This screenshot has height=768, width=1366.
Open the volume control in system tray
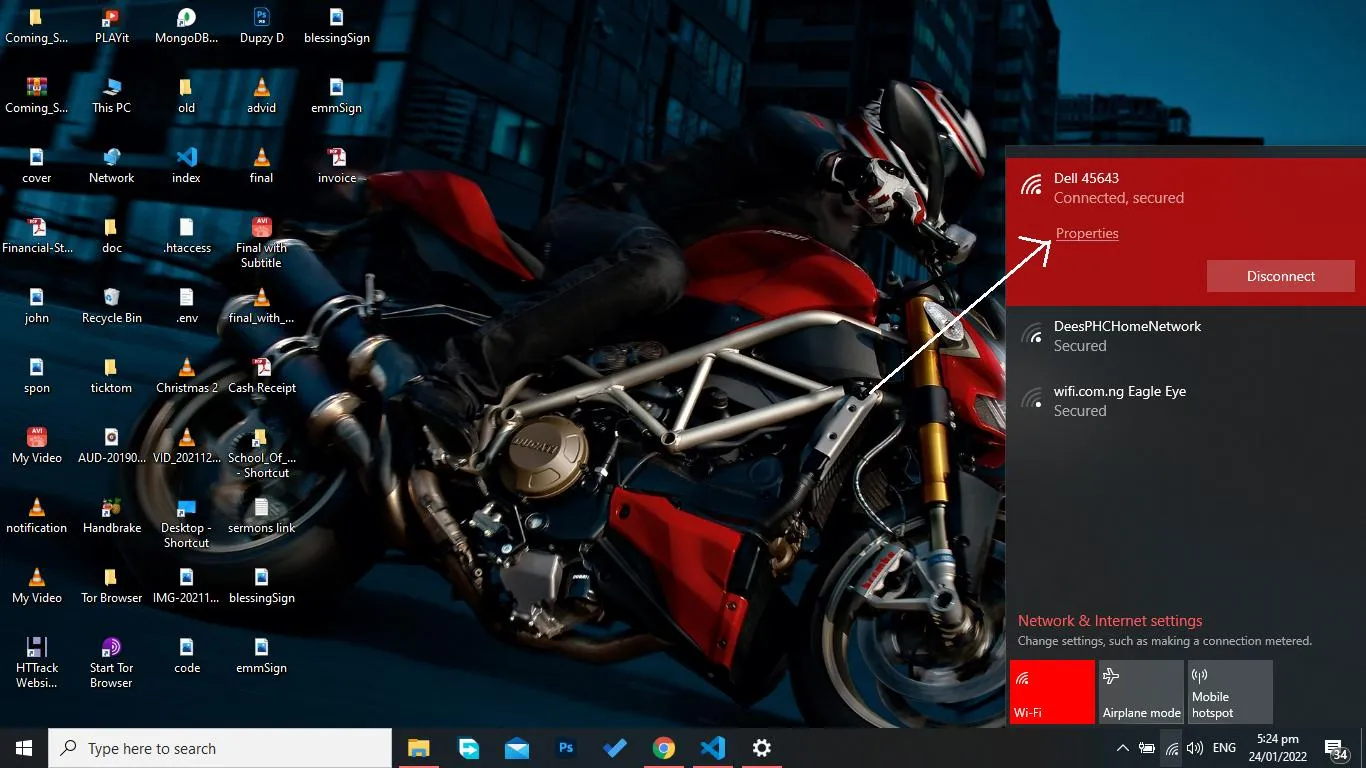(1194, 748)
